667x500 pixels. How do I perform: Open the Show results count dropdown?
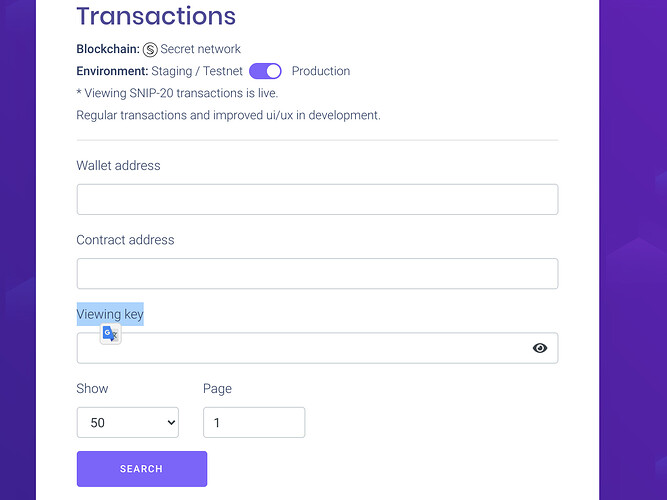pos(127,423)
